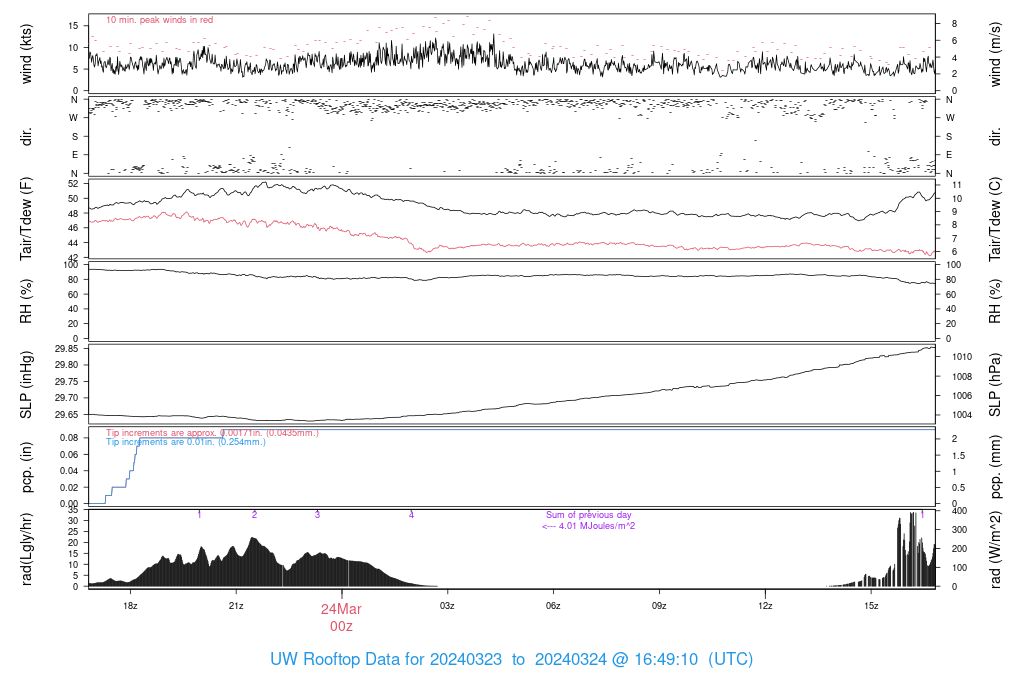
Task: Click the '400' radiation tick on W/m^2 axis
Action: tap(959, 511)
